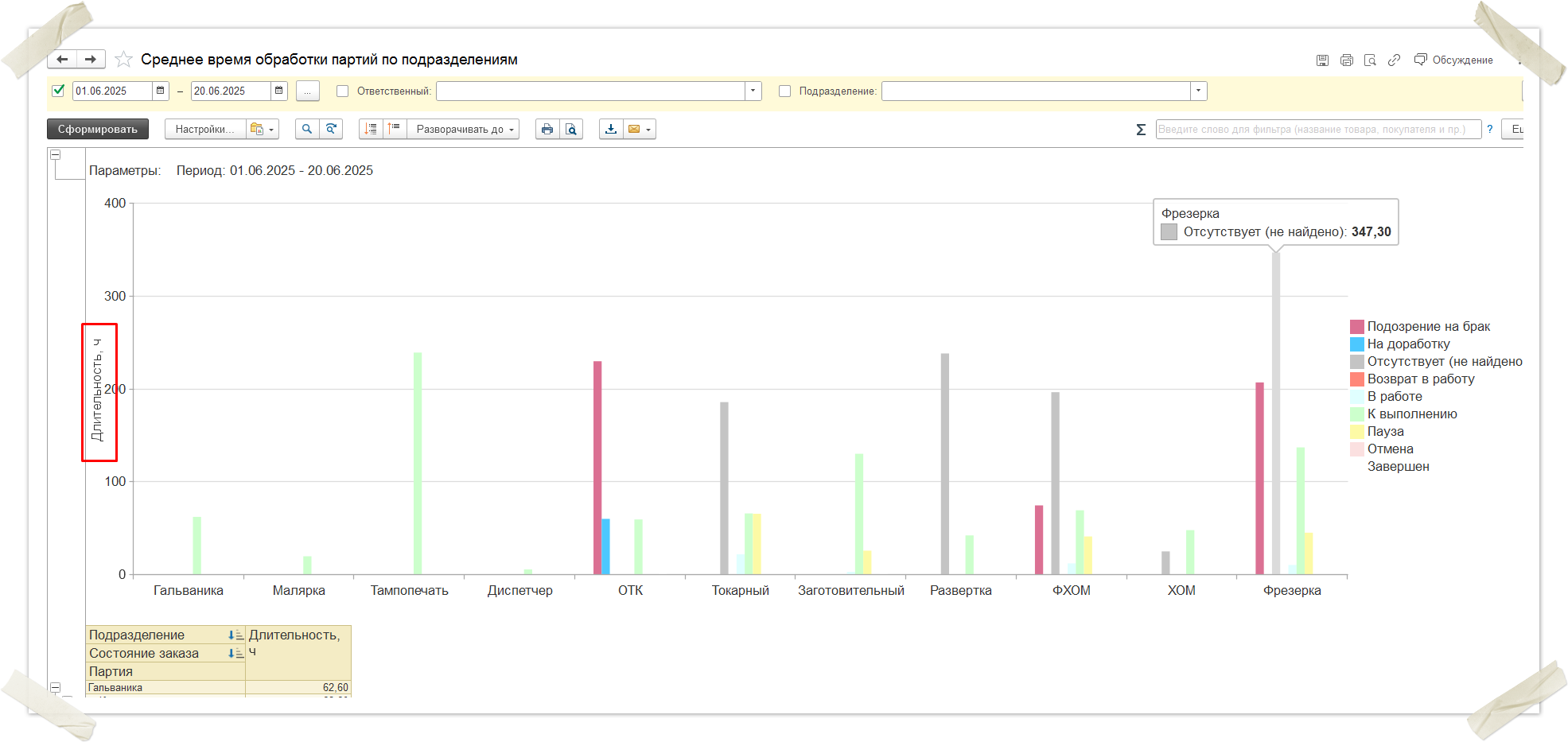The width and height of the screenshot is (1568, 742).
Task: Navigate back with left arrow button
Action: tap(62, 60)
